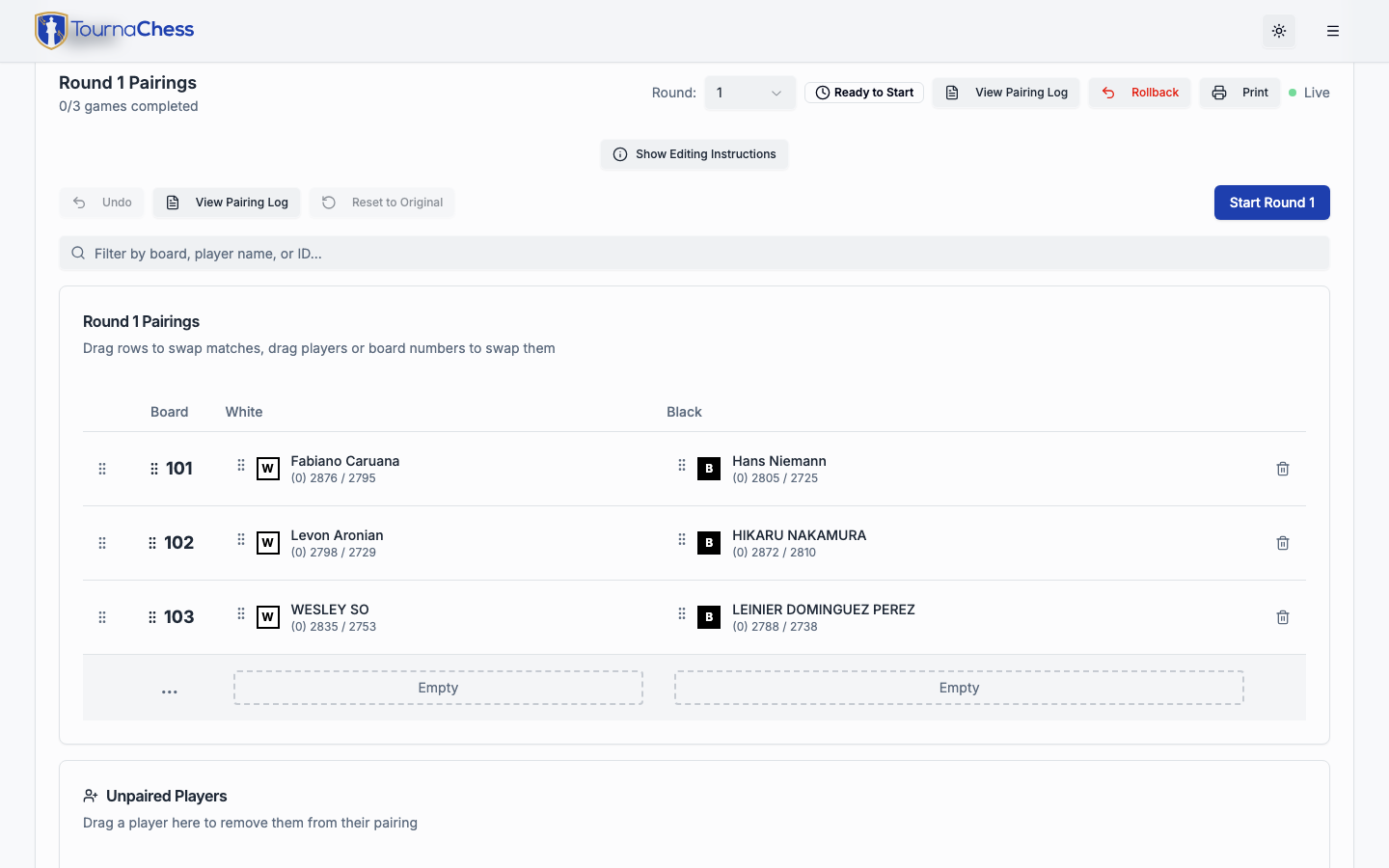Delete the board 101 pairing with trash icon
This screenshot has height=868, width=1389.
[1283, 469]
